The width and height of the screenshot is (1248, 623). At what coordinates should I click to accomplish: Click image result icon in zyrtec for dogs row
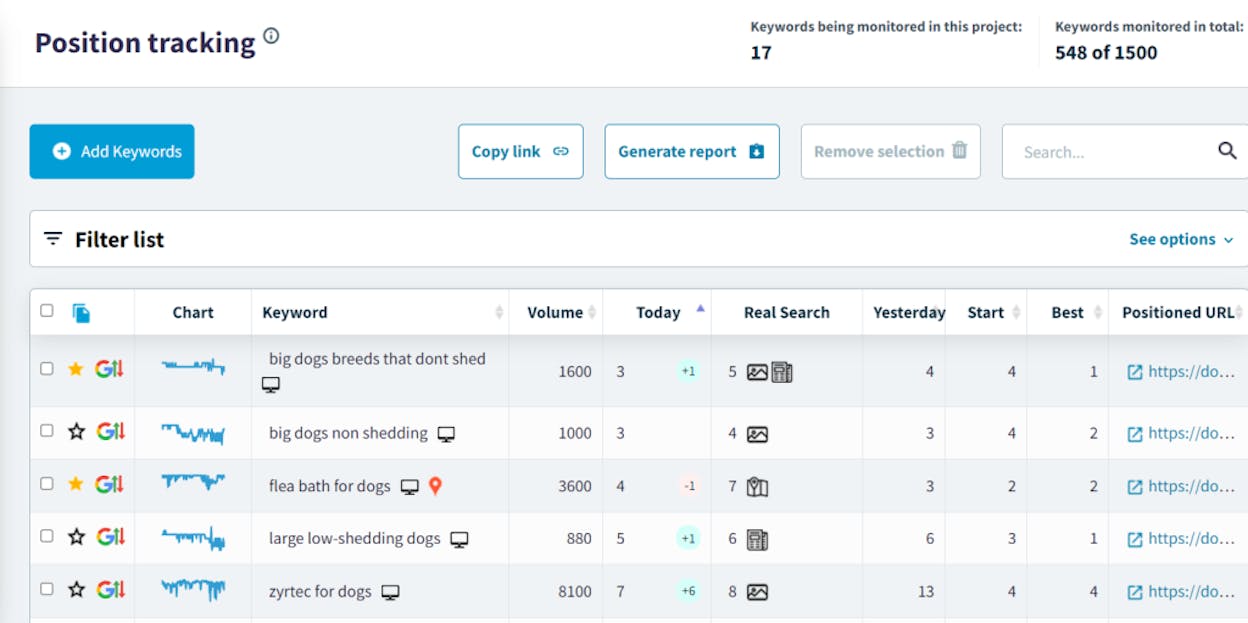click(757, 592)
